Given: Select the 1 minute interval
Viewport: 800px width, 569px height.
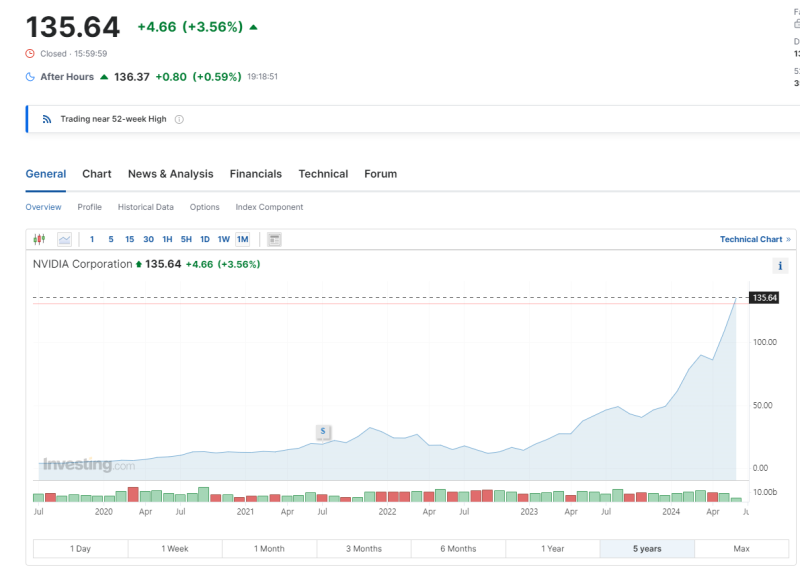Looking at the screenshot, I should (x=92, y=239).
